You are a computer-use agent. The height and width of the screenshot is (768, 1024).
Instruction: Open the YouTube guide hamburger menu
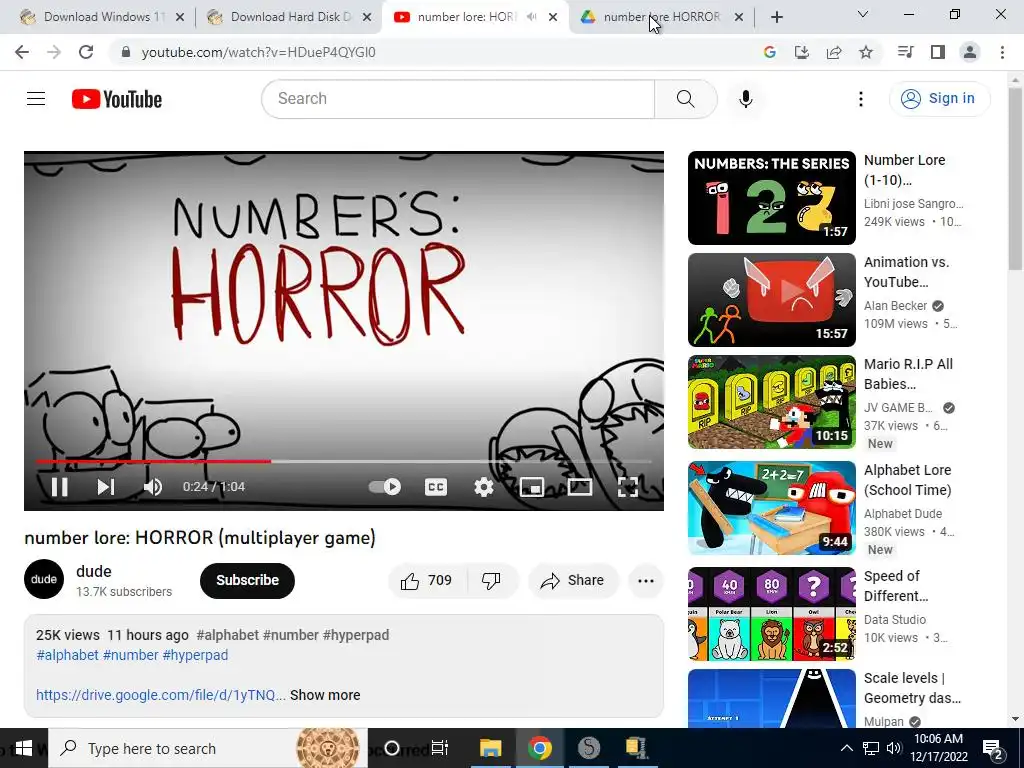click(x=36, y=99)
